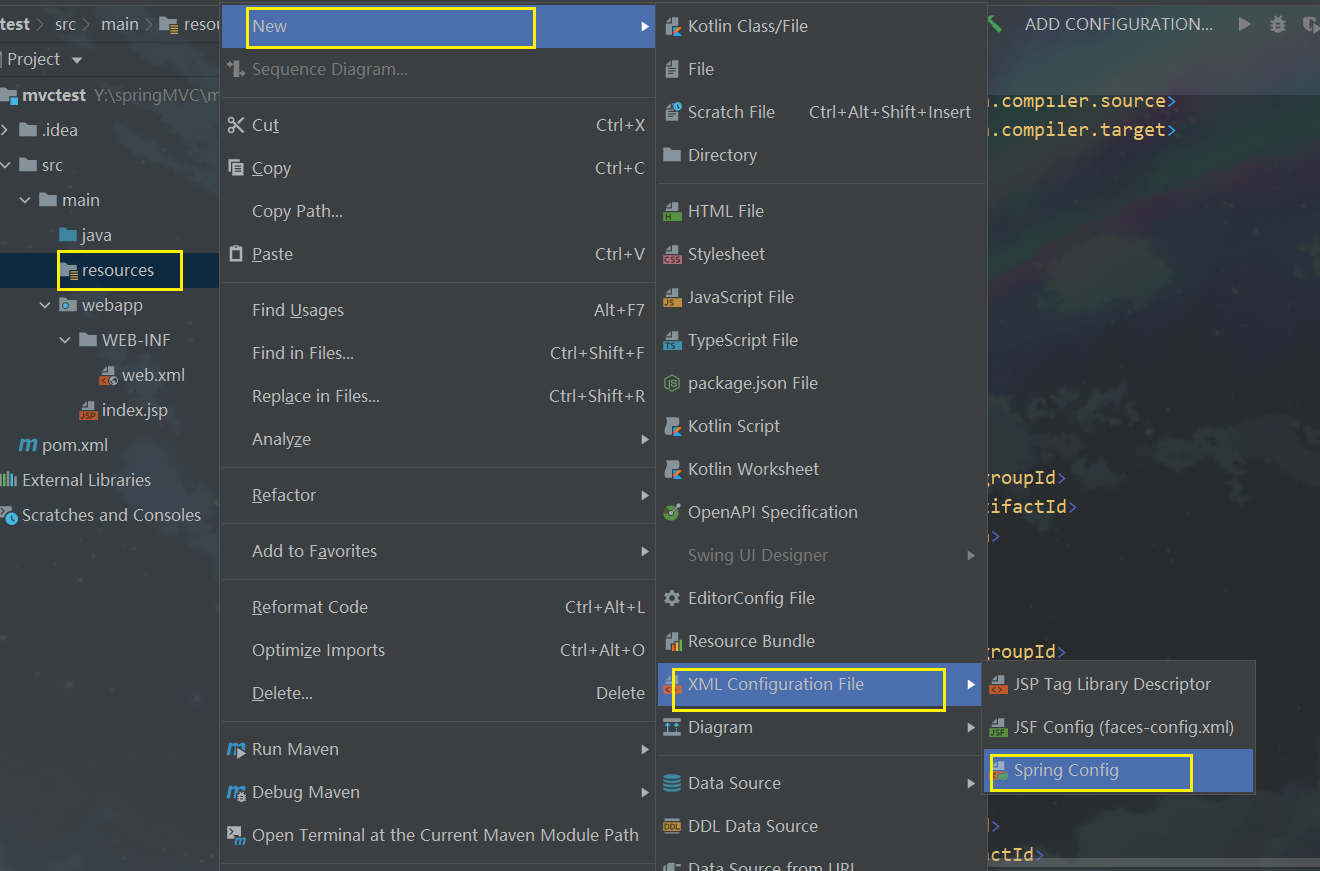Select index.jsp in project tree
This screenshot has height=871, width=1320.
tap(134, 410)
